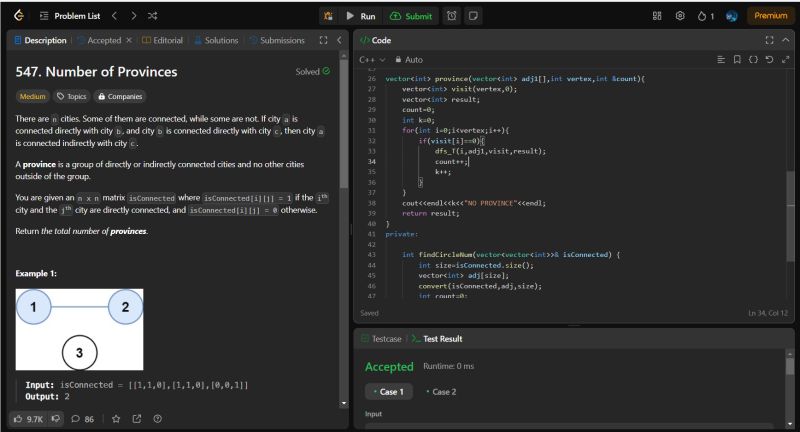Toggle the Auto lock setting
The width and height of the screenshot is (800, 432).
point(409,60)
